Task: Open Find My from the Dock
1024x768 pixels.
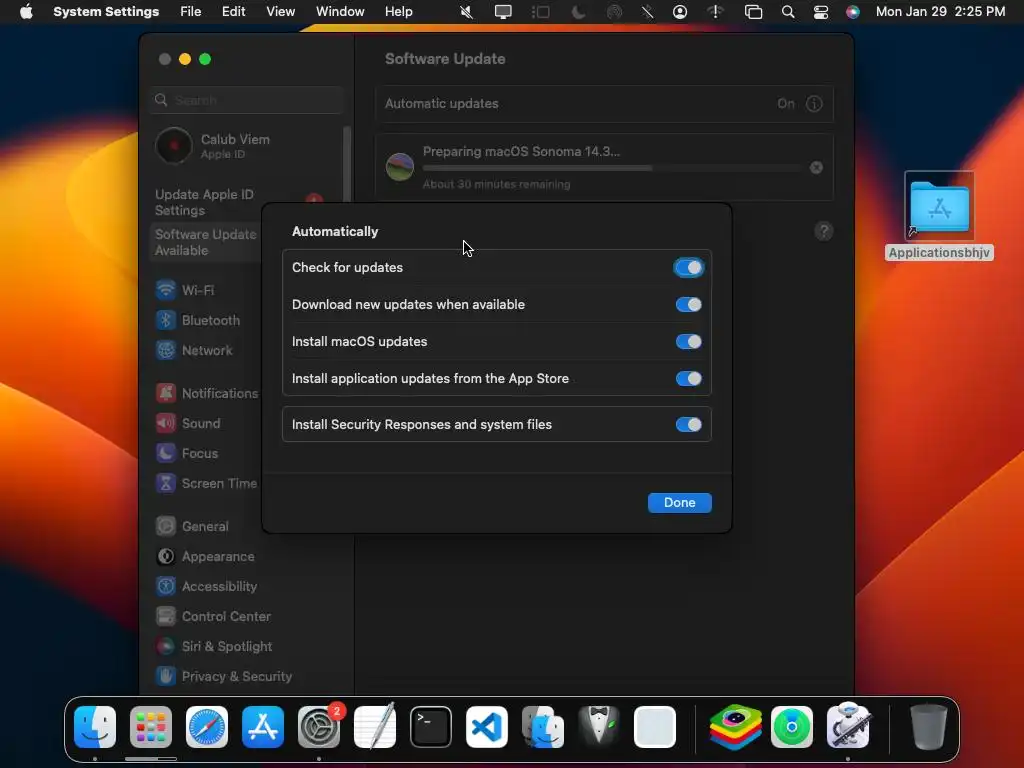Action: point(792,727)
